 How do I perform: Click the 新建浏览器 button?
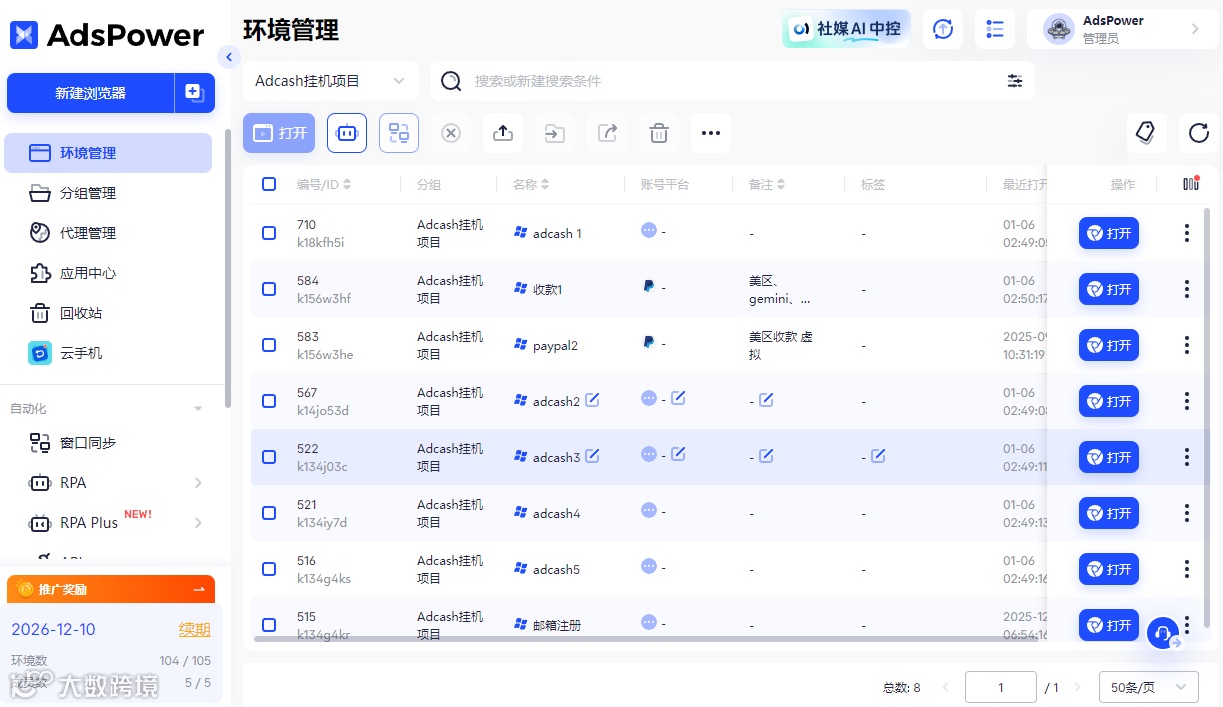pyautogui.click(x=91, y=93)
